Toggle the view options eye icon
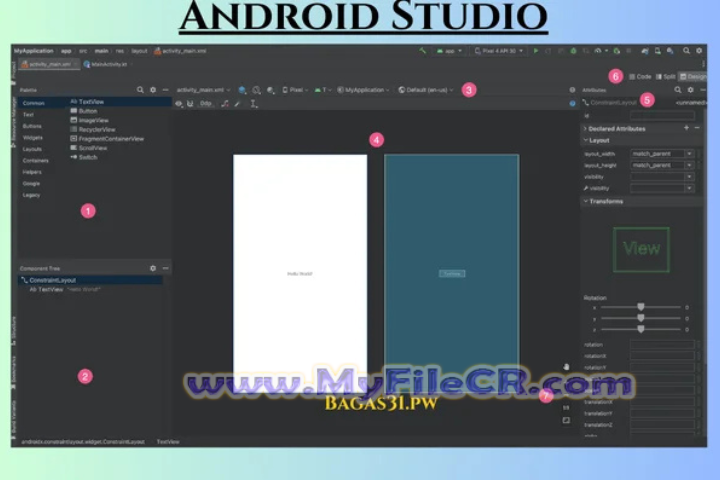720x480 pixels. point(179,104)
